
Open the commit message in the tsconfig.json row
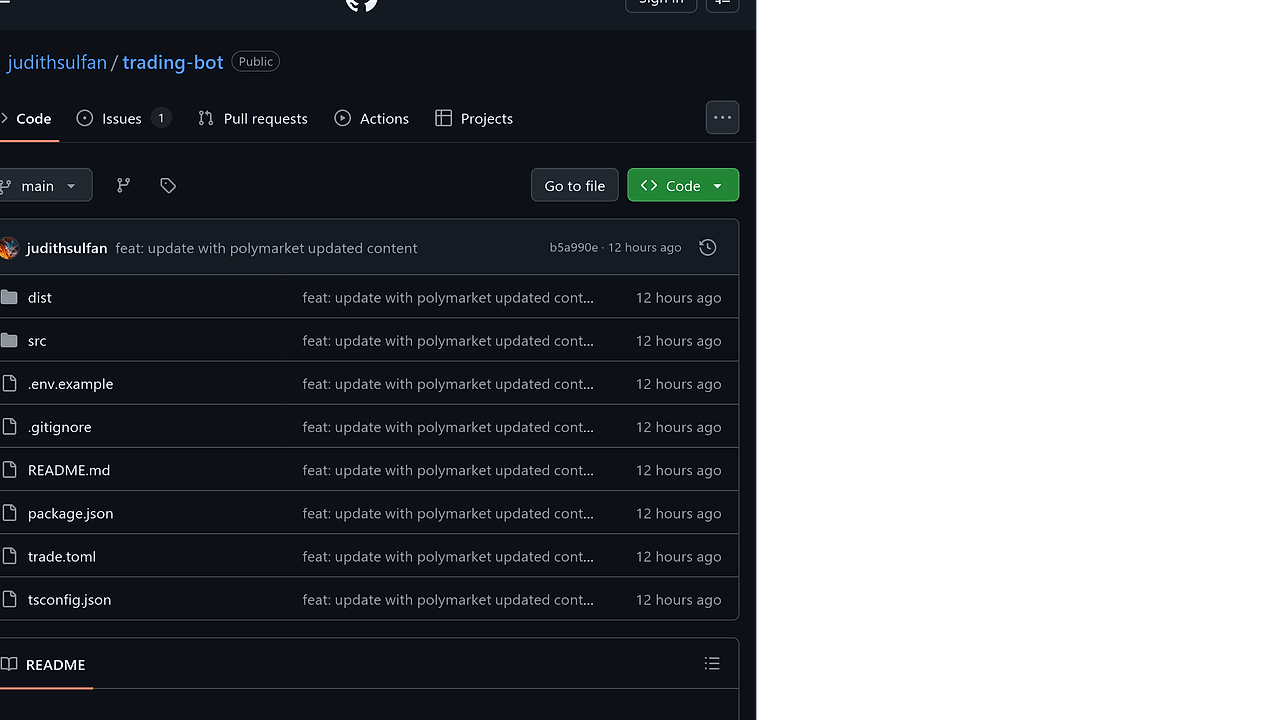pyautogui.click(x=448, y=599)
